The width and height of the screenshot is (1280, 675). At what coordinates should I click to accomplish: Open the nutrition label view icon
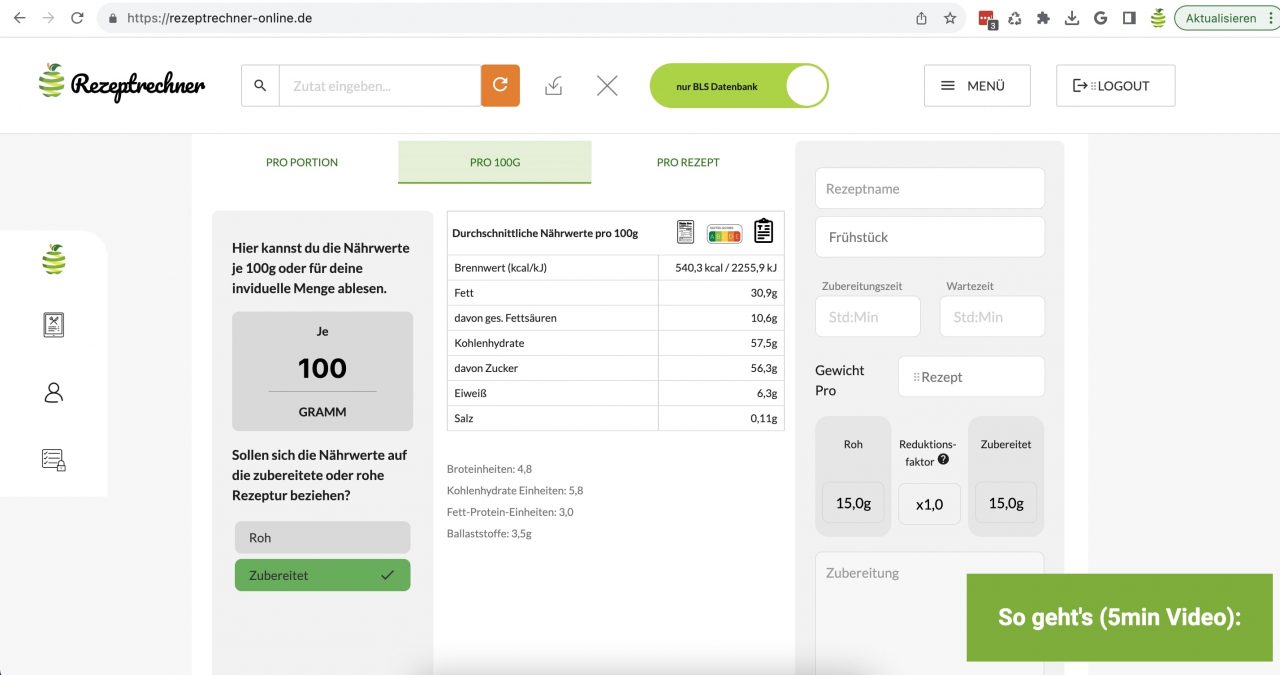[685, 231]
